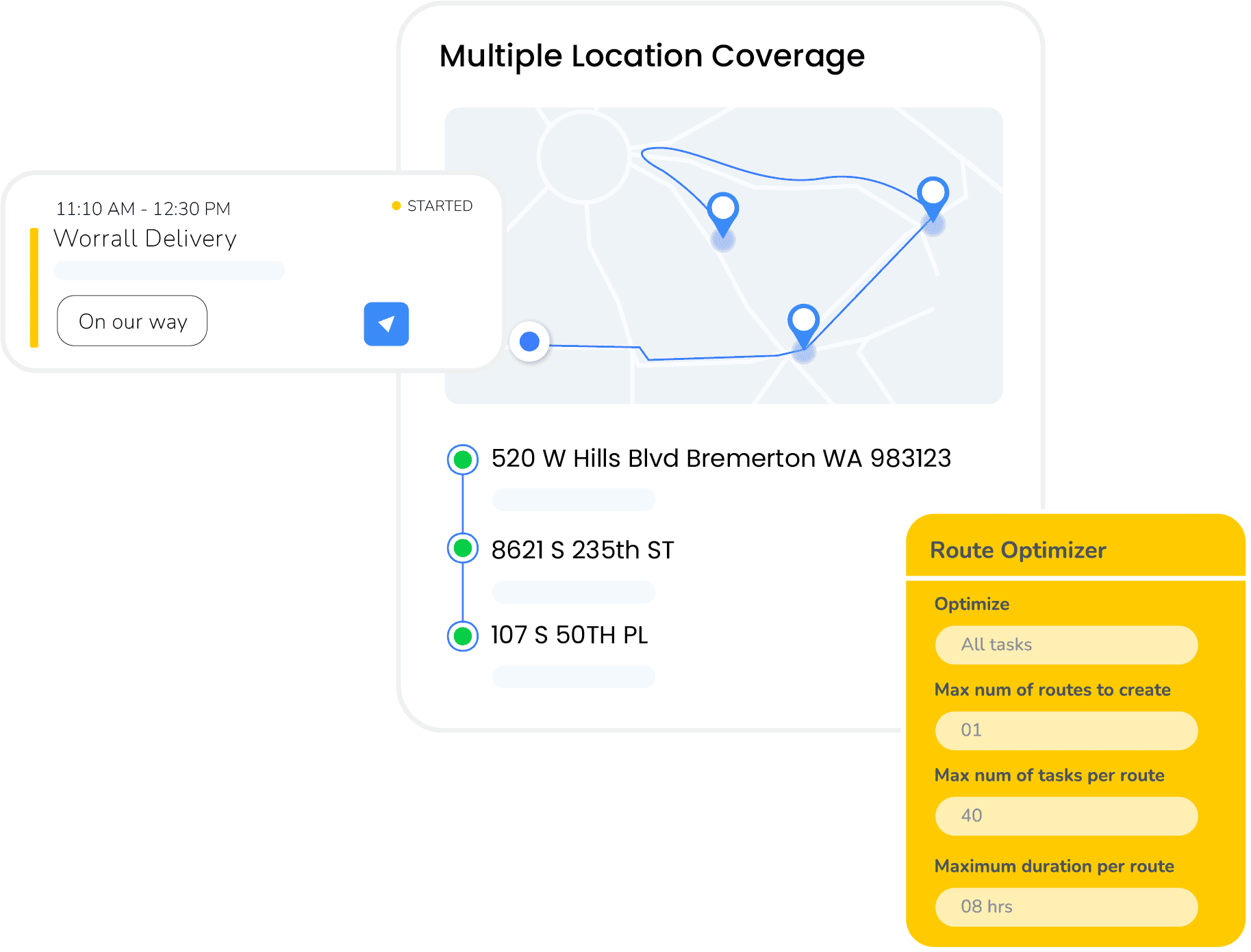Screen dimensions: 1251x952
Task: Open the Max num of routes dropdown
Action: 1065,730
